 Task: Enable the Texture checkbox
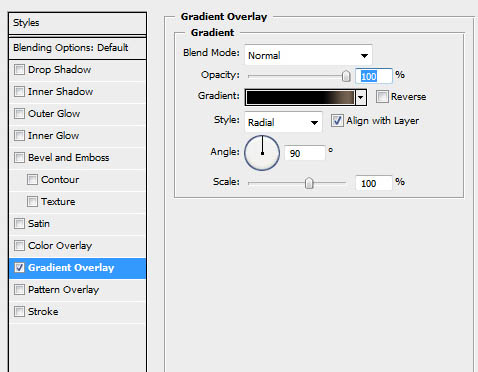tap(32, 202)
